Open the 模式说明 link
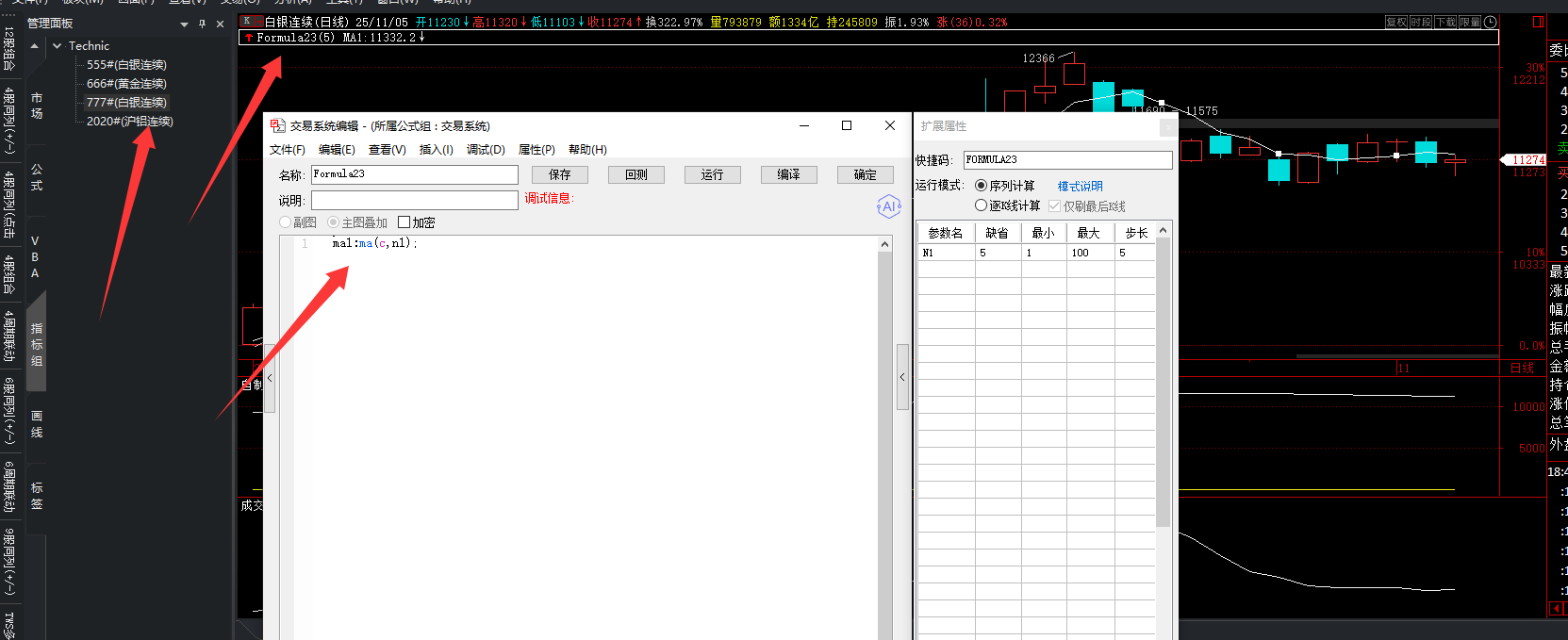The image size is (1568, 640). click(1080, 187)
